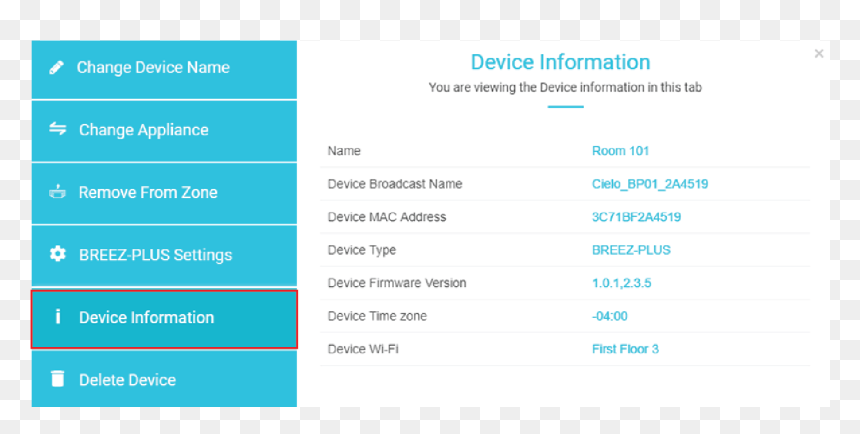Click the Device Broadcast Name label

395,184
